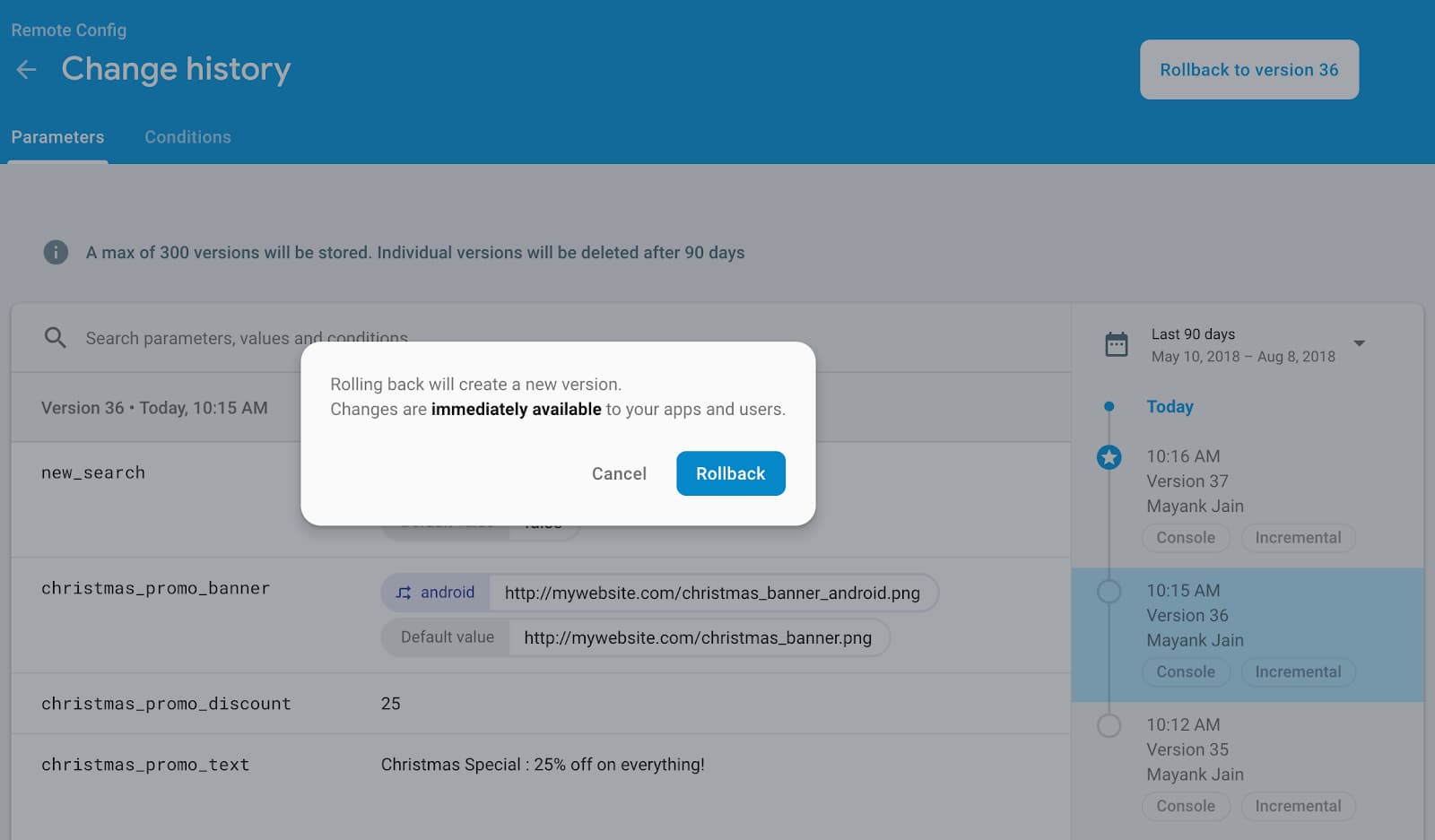Click the christmas_banner_android.png URL value
This screenshot has height=840, width=1435.
tap(712, 593)
